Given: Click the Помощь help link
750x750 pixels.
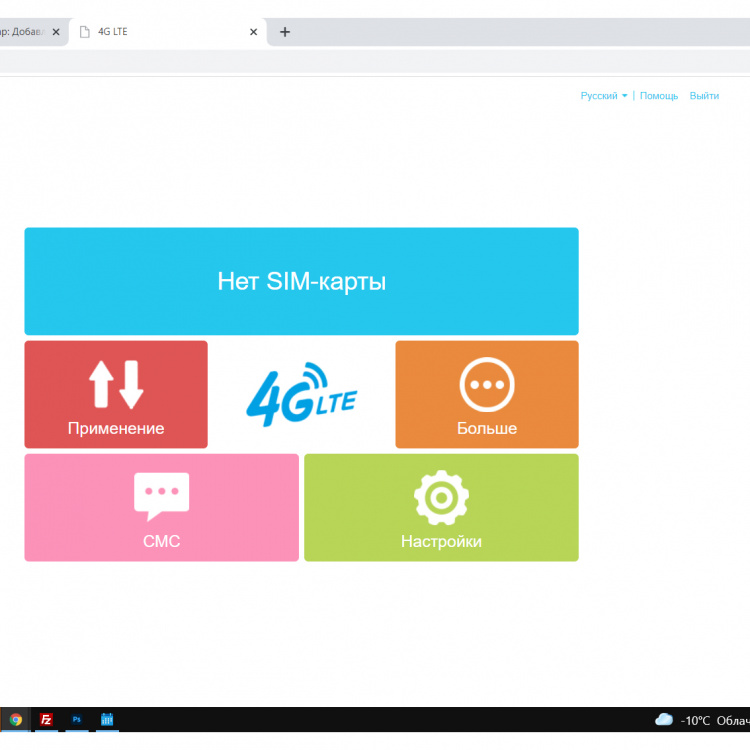Looking at the screenshot, I should click(x=659, y=96).
